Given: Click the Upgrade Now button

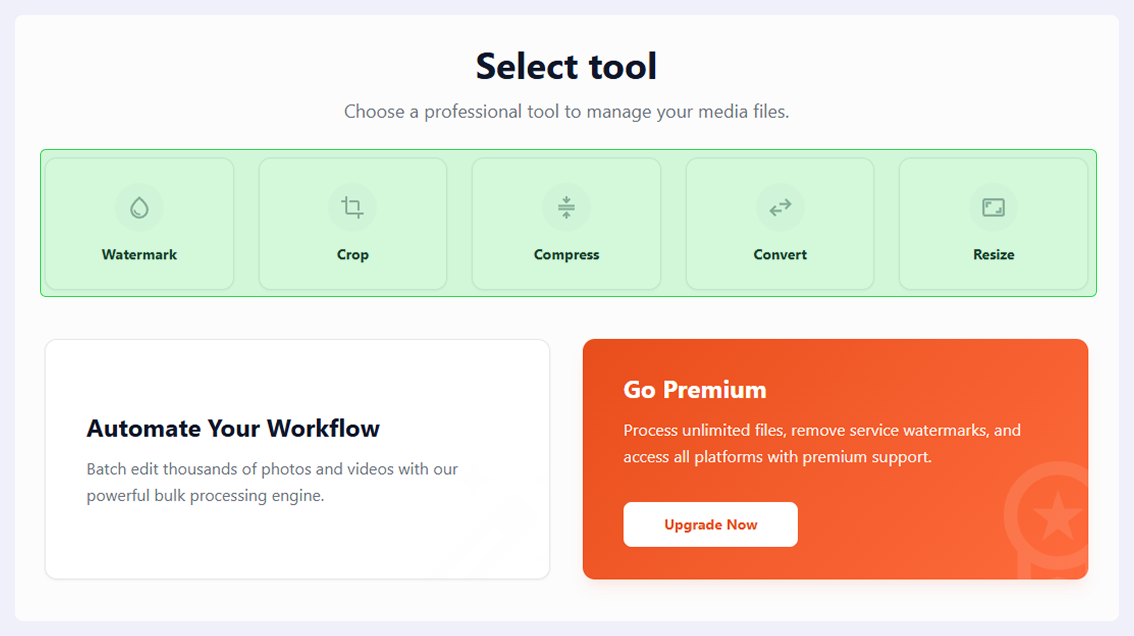Looking at the screenshot, I should (710, 525).
